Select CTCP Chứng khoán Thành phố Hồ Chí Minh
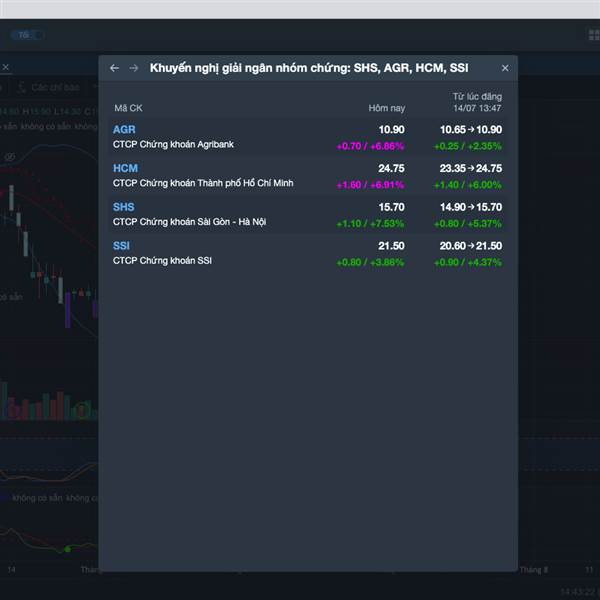This screenshot has height=600, width=600. coord(203,183)
